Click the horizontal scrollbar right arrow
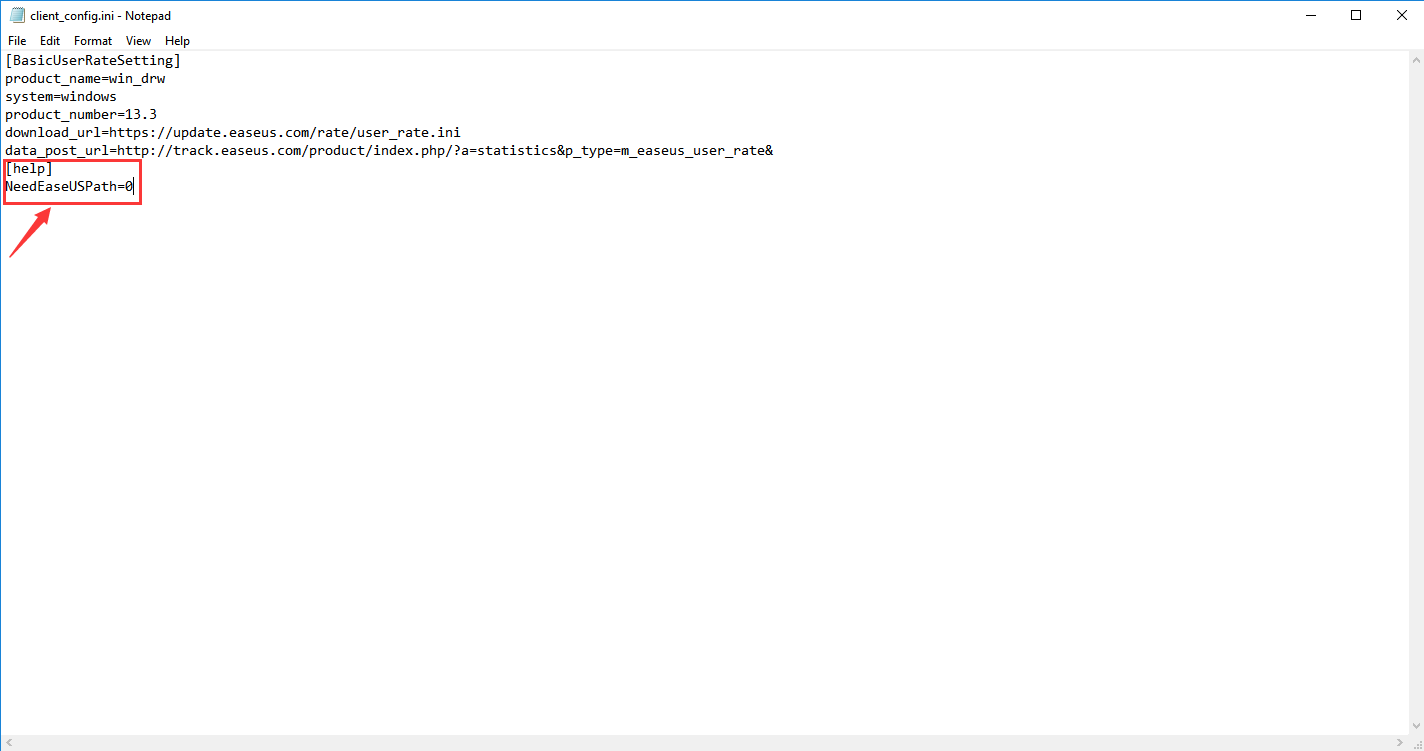This screenshot has width=1424, height=751. (1398, 742)
